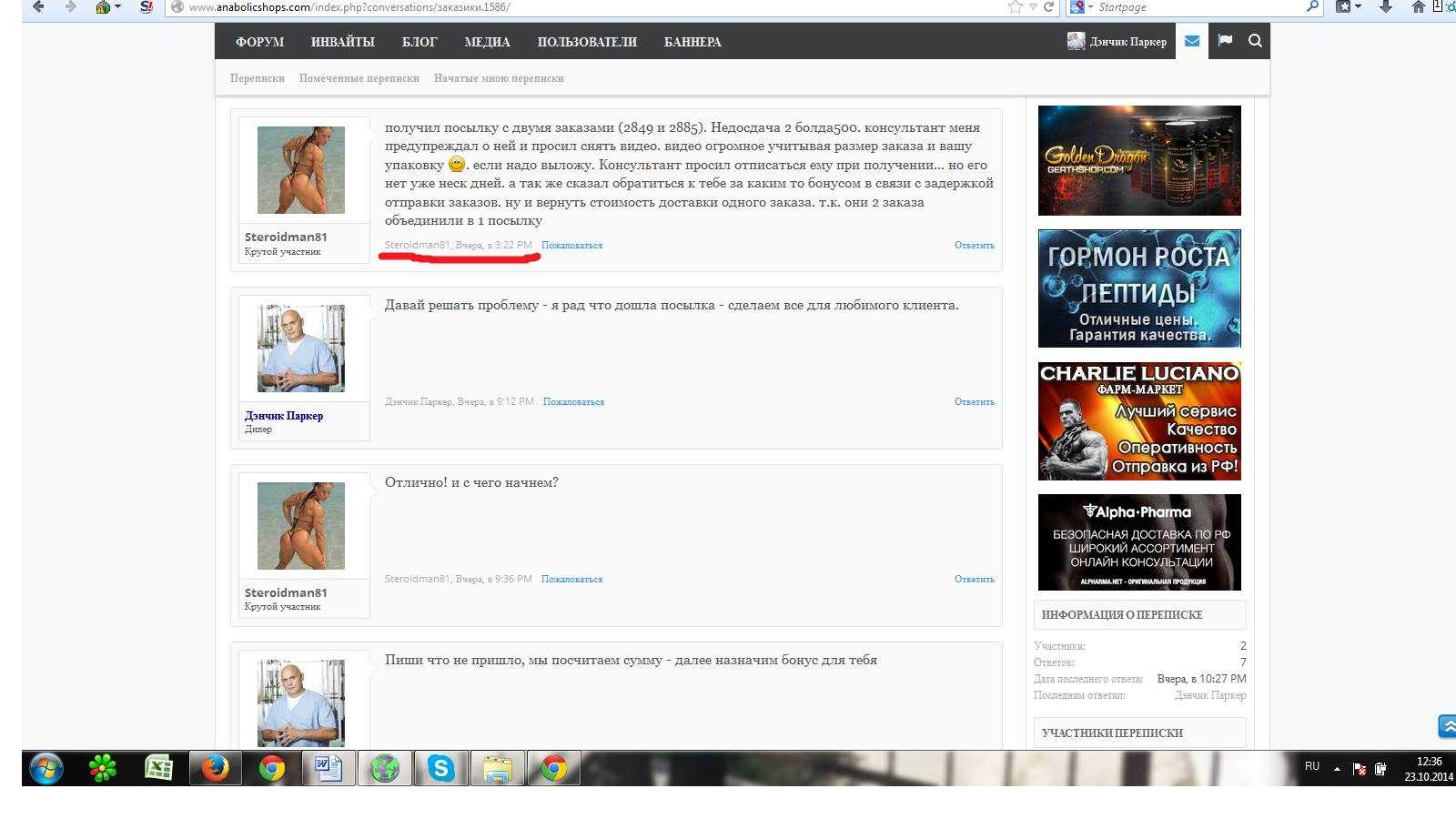The image size is (1456, 819).
Task: Open the ФОРУМ navigation tab
Action: click(x=259, y=42)
